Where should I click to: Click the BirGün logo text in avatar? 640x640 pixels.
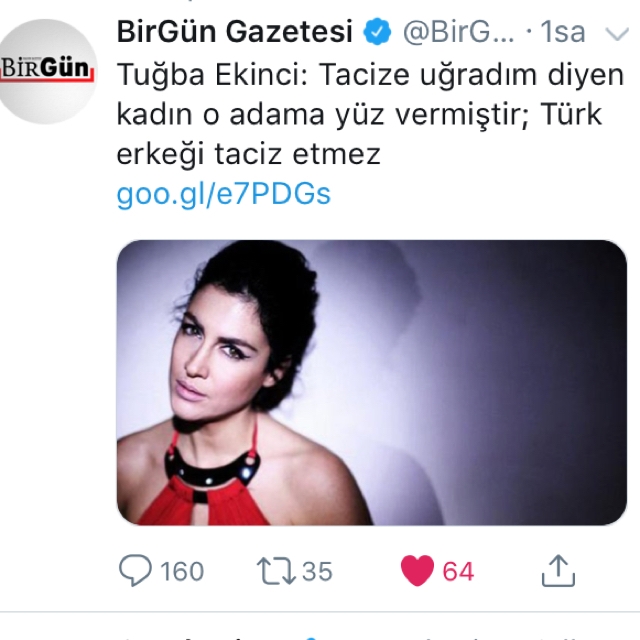pos(45,68)
